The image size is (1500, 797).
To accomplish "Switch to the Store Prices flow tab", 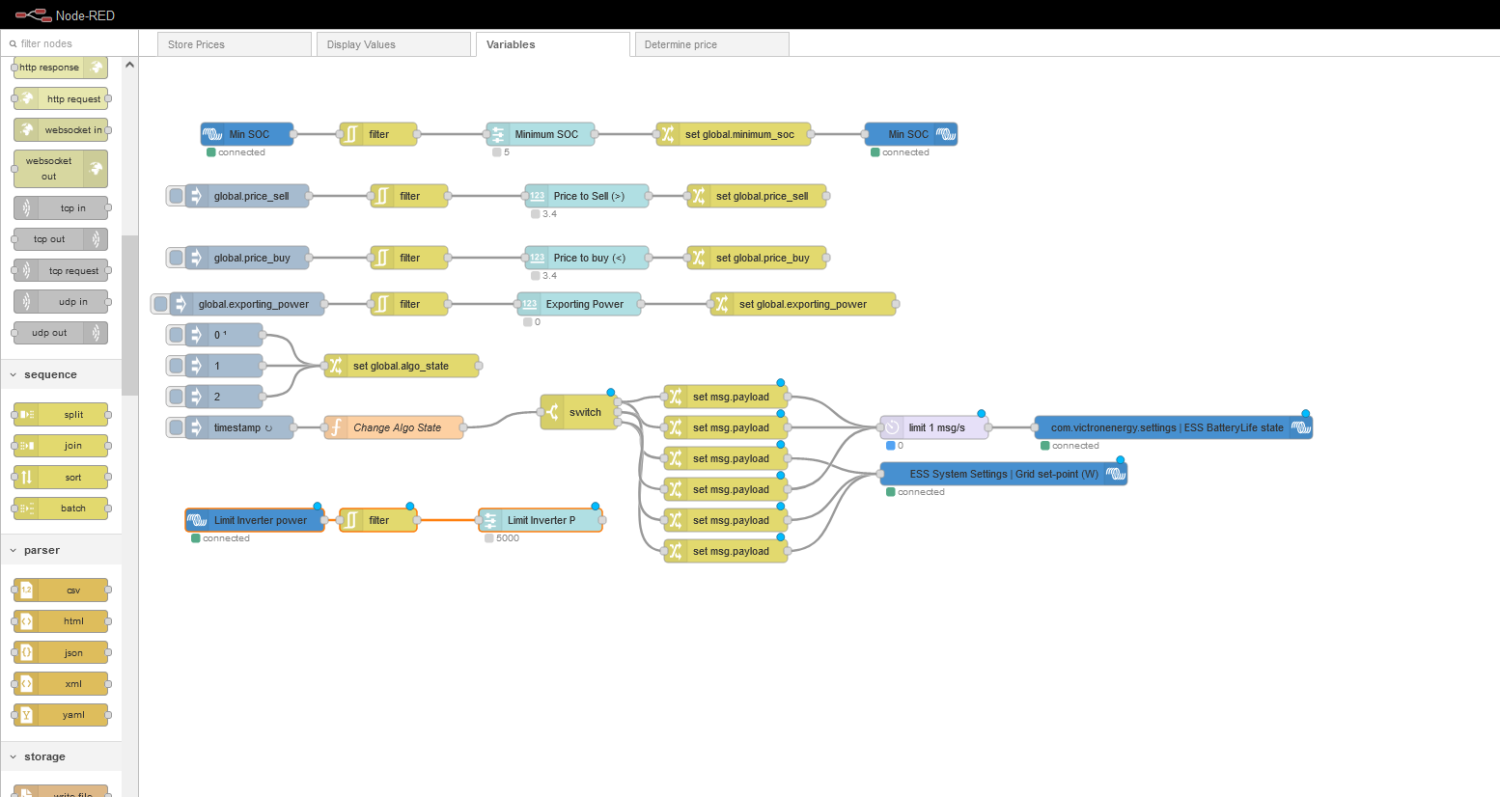I will 234,44.
